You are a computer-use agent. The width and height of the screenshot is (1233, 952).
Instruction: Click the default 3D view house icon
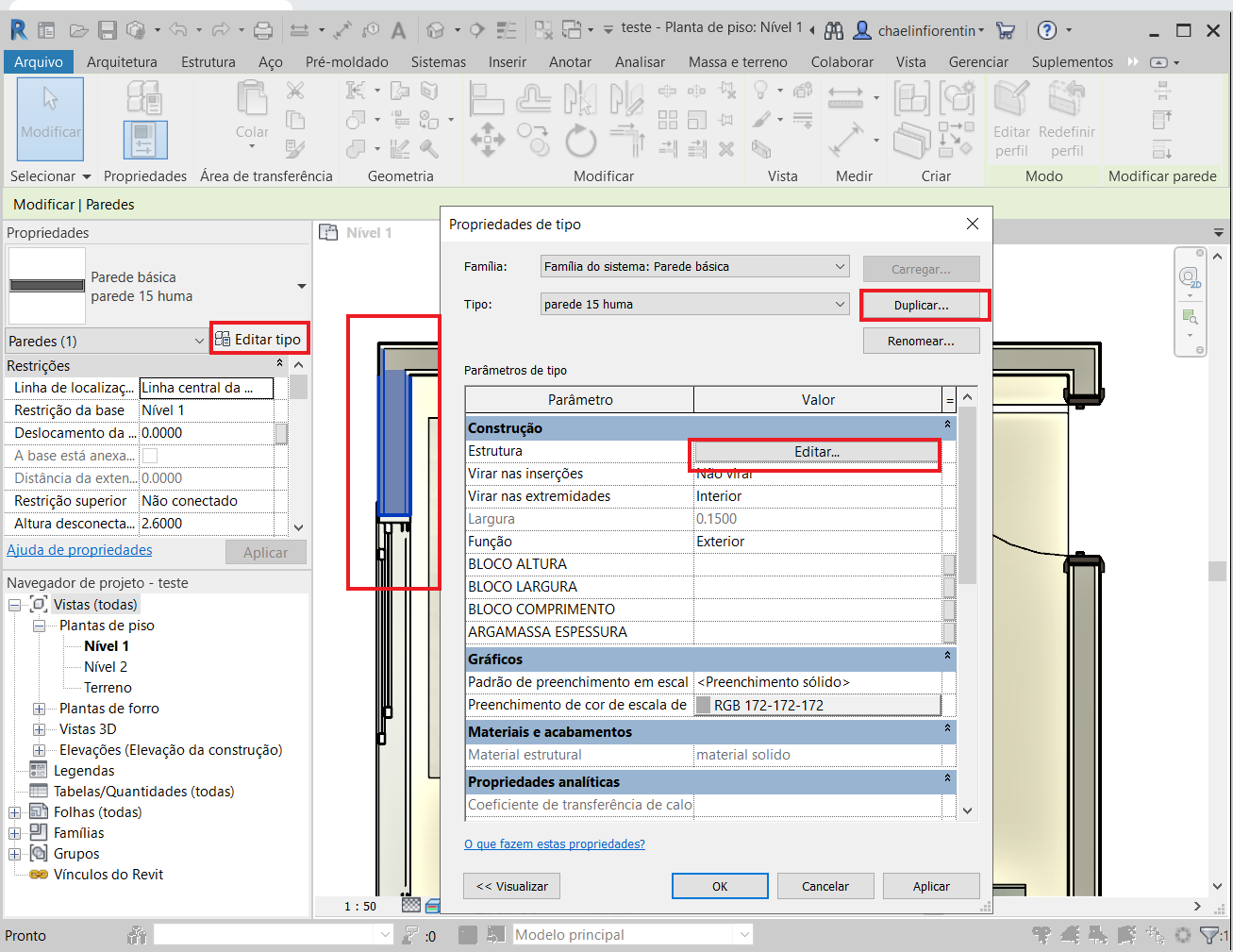435,30
